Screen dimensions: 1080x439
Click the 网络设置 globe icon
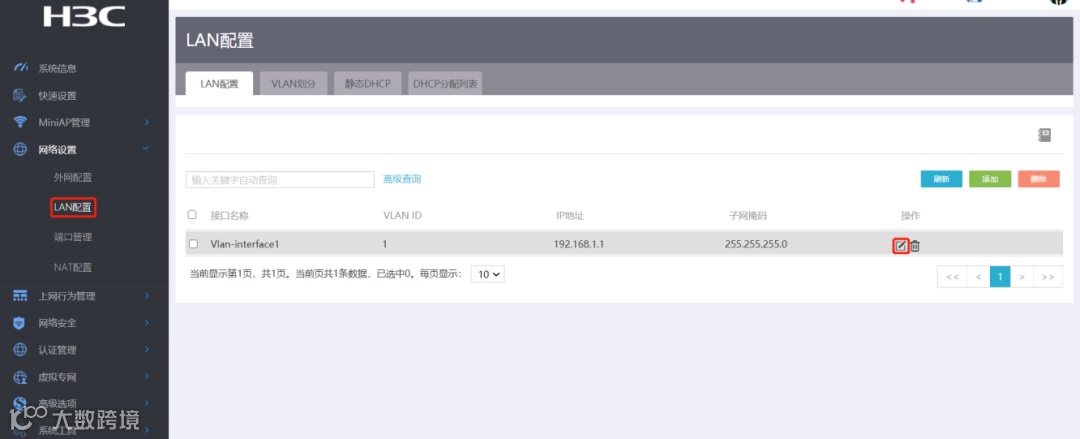[21, 150]
